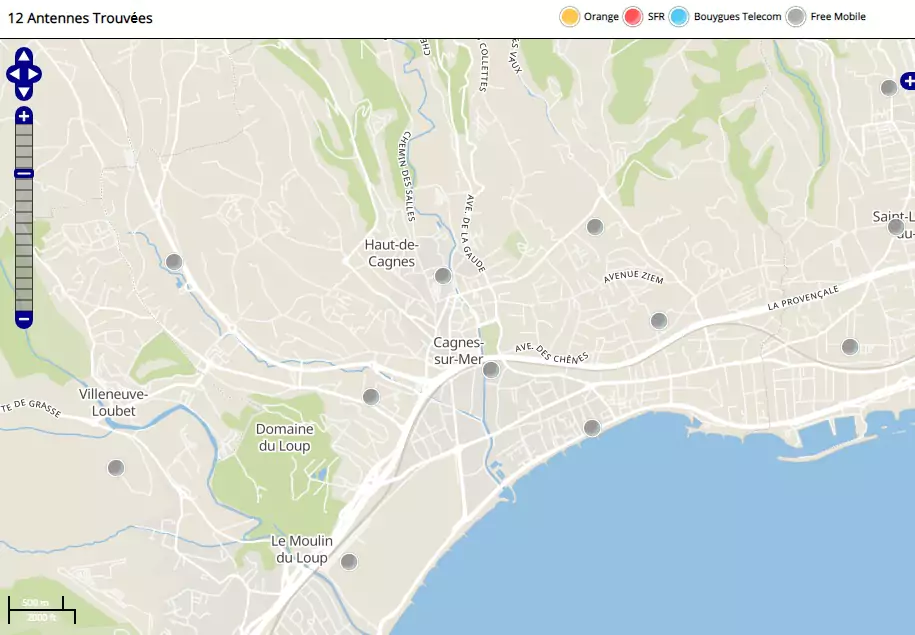Open the antenna marker below Avenue Ziem
This screenshot has width=915, height=635.
[x=659, y=321]
